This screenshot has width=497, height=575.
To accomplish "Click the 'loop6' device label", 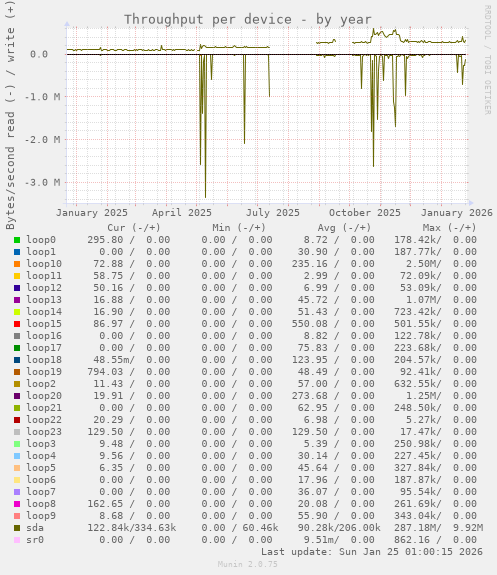I will 41,480.
